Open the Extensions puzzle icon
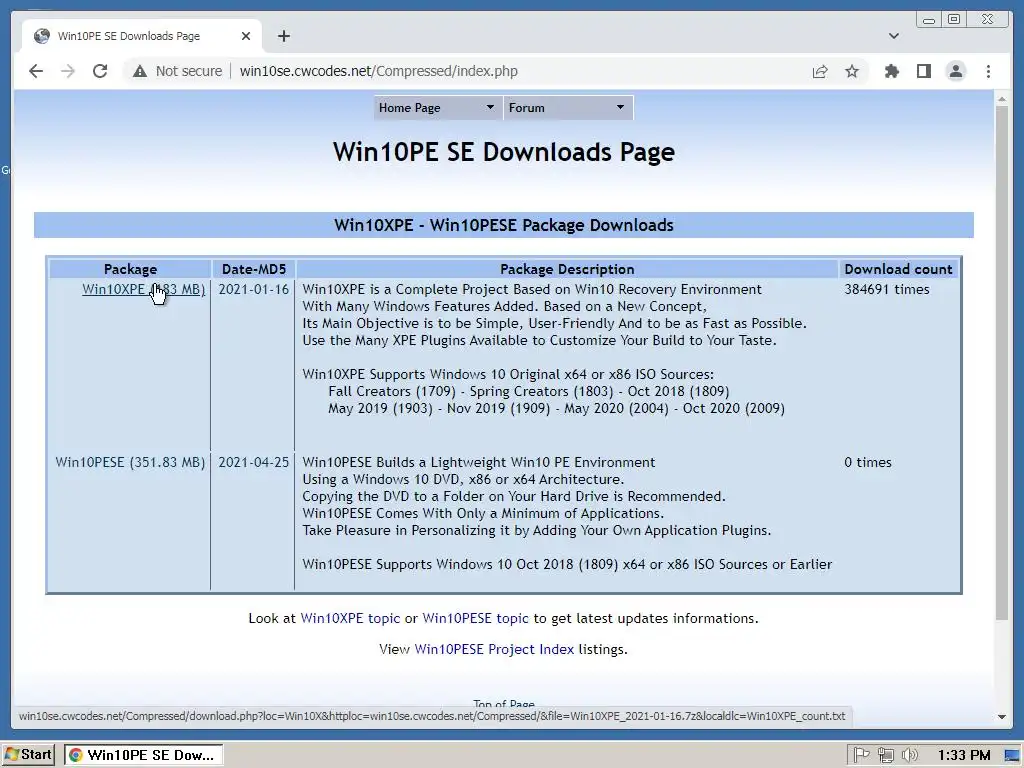The height and width of the screenshot is (768, 1024). 891,71
